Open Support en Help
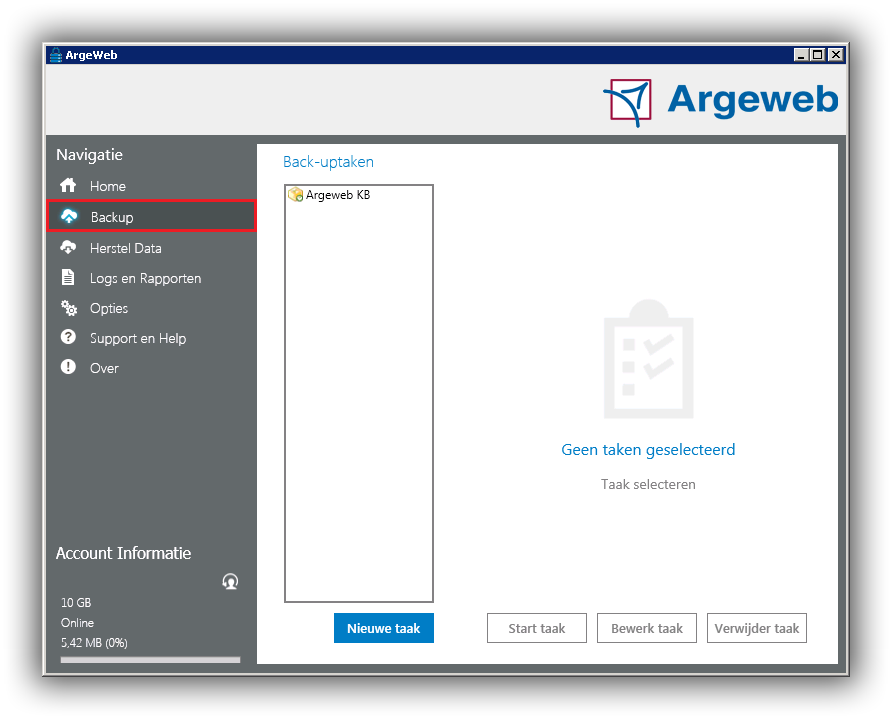Viewport: 892px width, 719px height. (151, 338)
